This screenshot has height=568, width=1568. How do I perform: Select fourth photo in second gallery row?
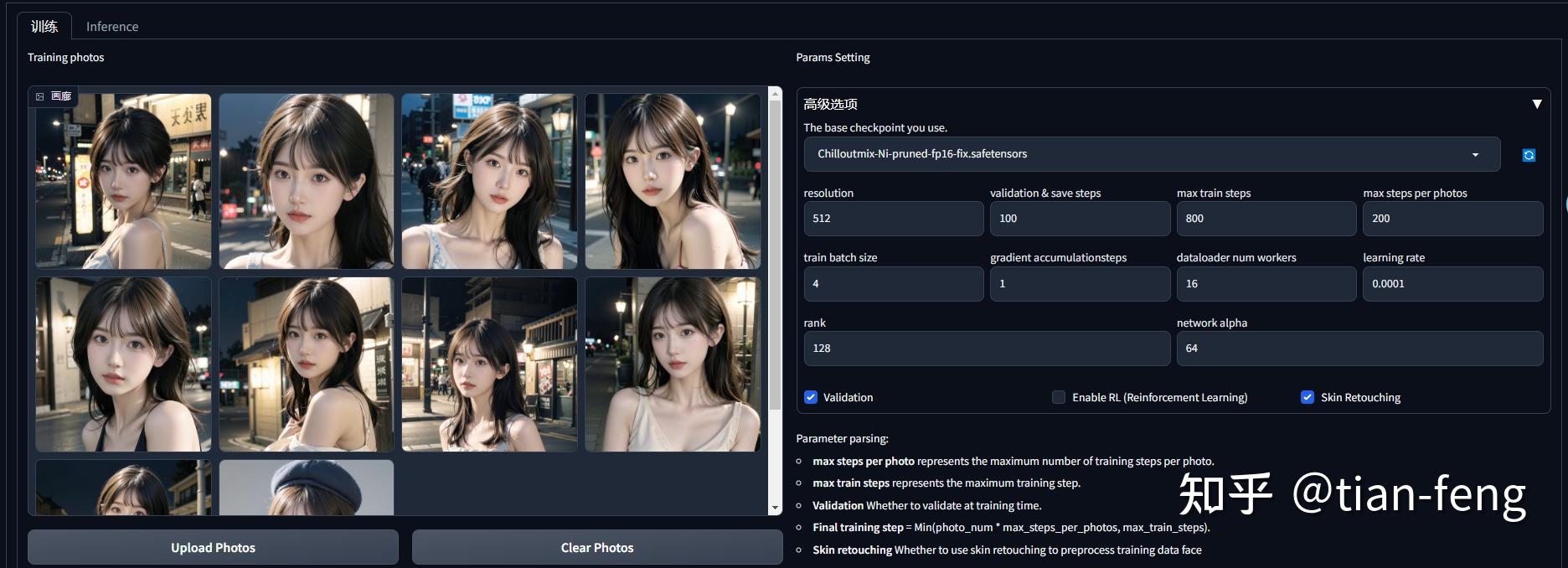click(x=673, y=364)
